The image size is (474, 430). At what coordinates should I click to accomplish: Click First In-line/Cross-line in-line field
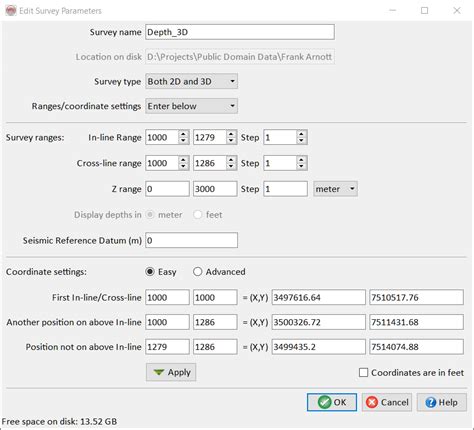click(167, 297)
